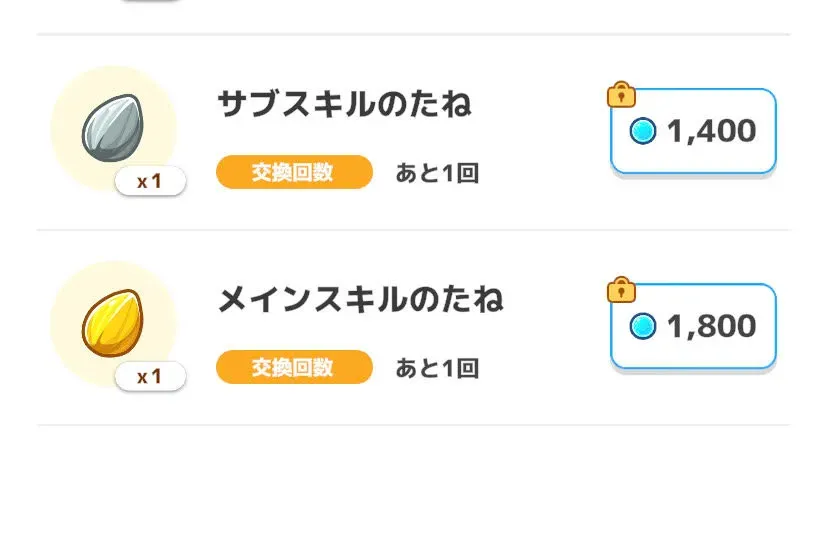Tap the x1 badge under the silver seed

pyautogui.click(x=149, y=182)
